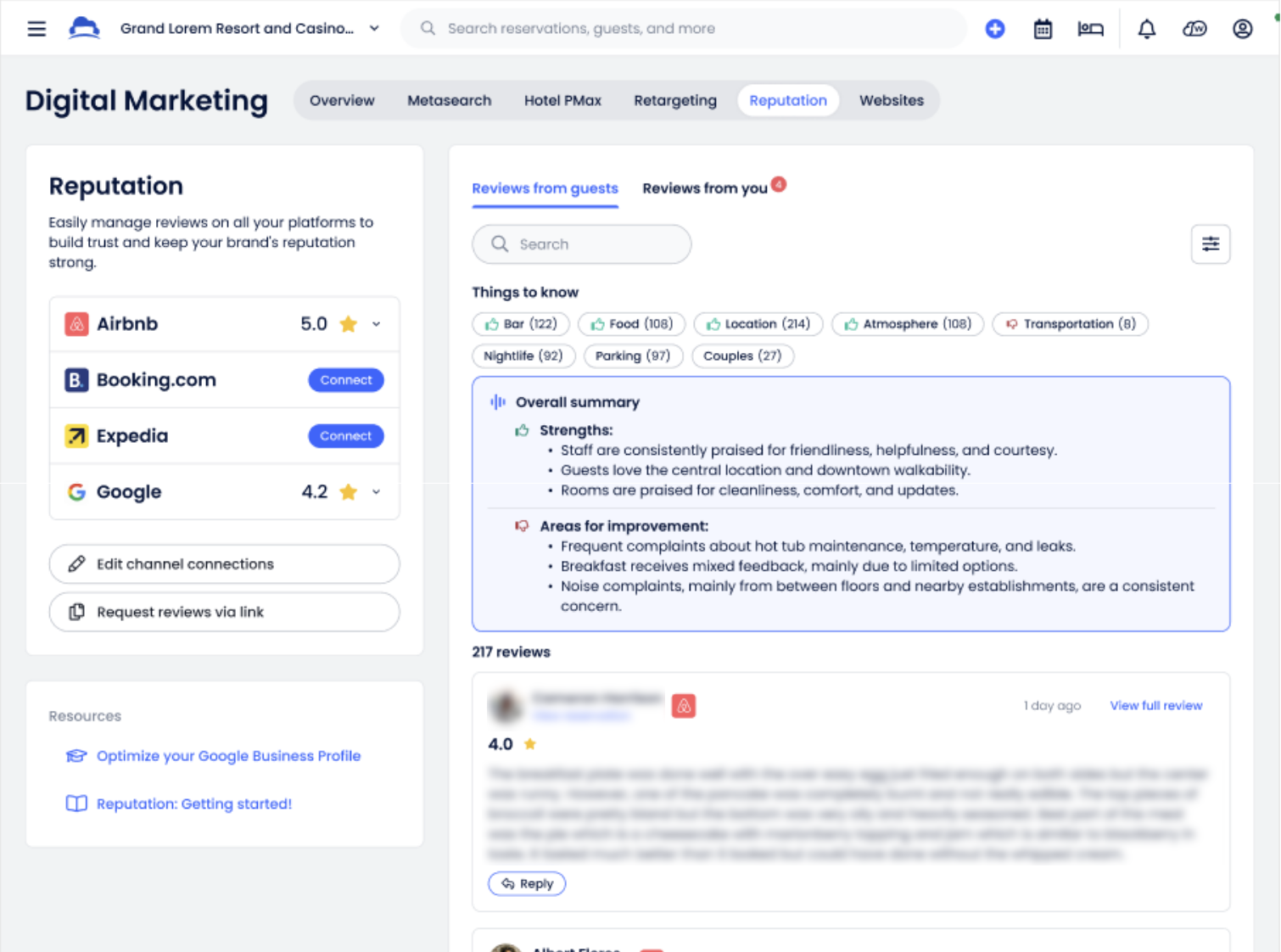The height and width of the screenshot is (952, 1281).
Task: Open the review filter settings icon
Action: (1210, 244)
